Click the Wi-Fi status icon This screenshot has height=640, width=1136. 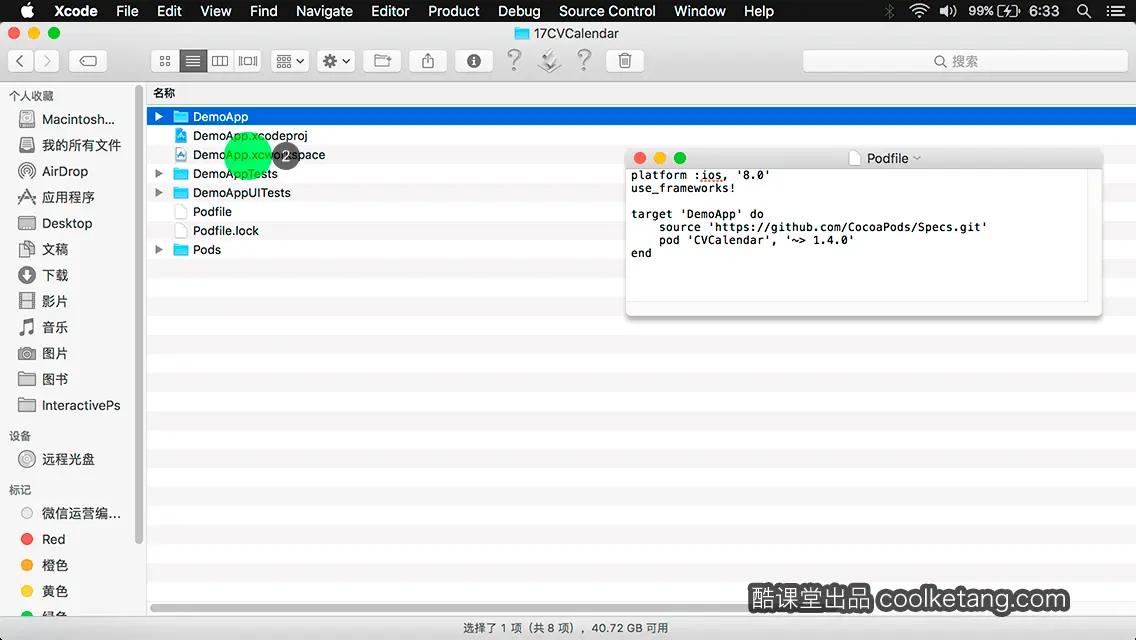click(919, 11)
